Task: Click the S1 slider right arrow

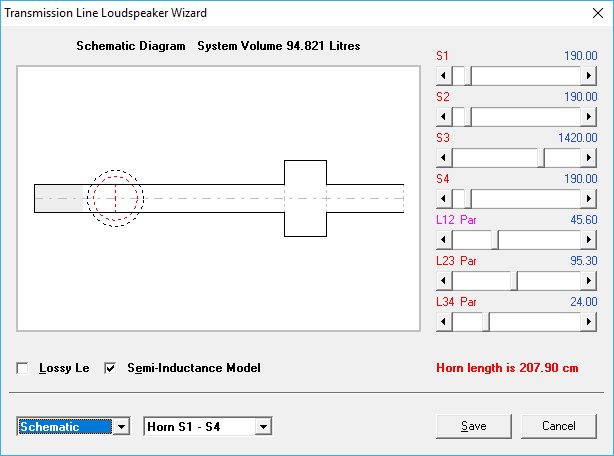Action: (589, 76)
